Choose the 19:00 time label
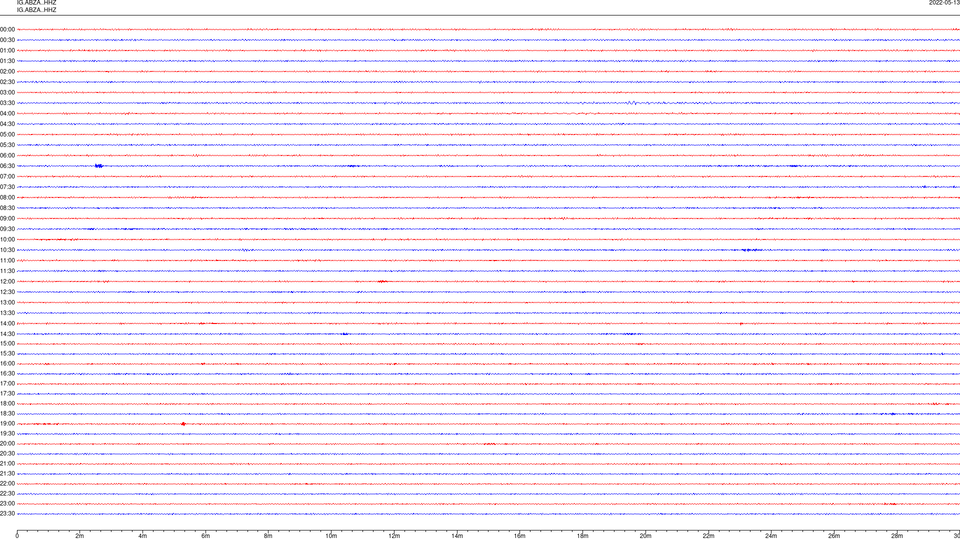The width and height of the screenshot is (960, 540). point(7,424)
